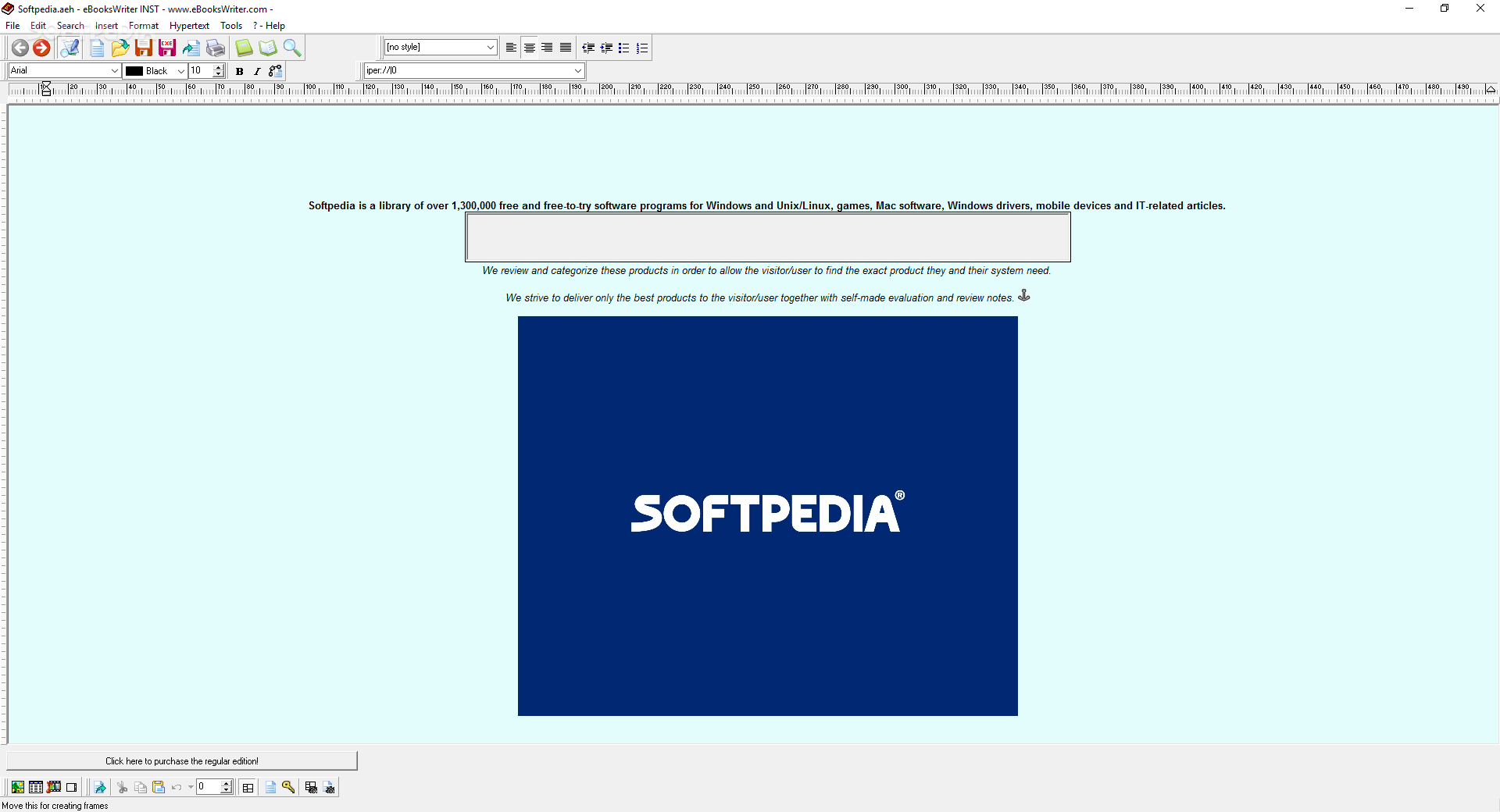Open the ? - Help menu
Image resolution: width=1500 pixels, height=812 pixels.
269,26
